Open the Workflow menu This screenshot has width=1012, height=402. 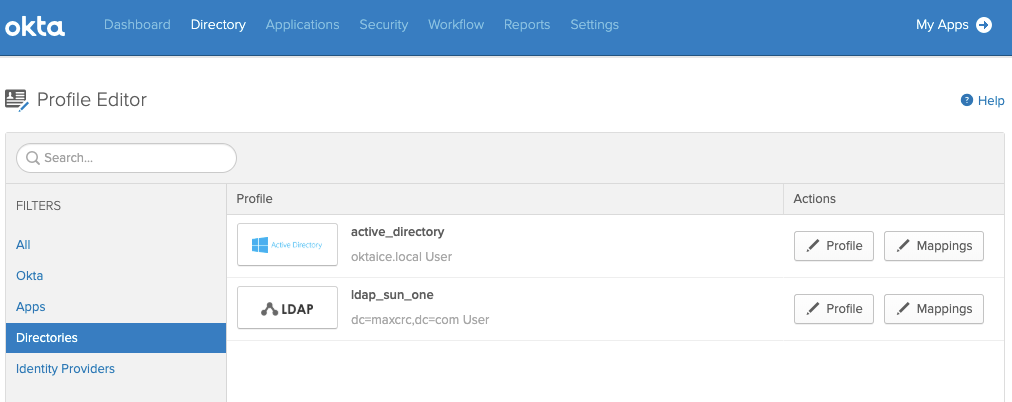click(x=456, y=25)
